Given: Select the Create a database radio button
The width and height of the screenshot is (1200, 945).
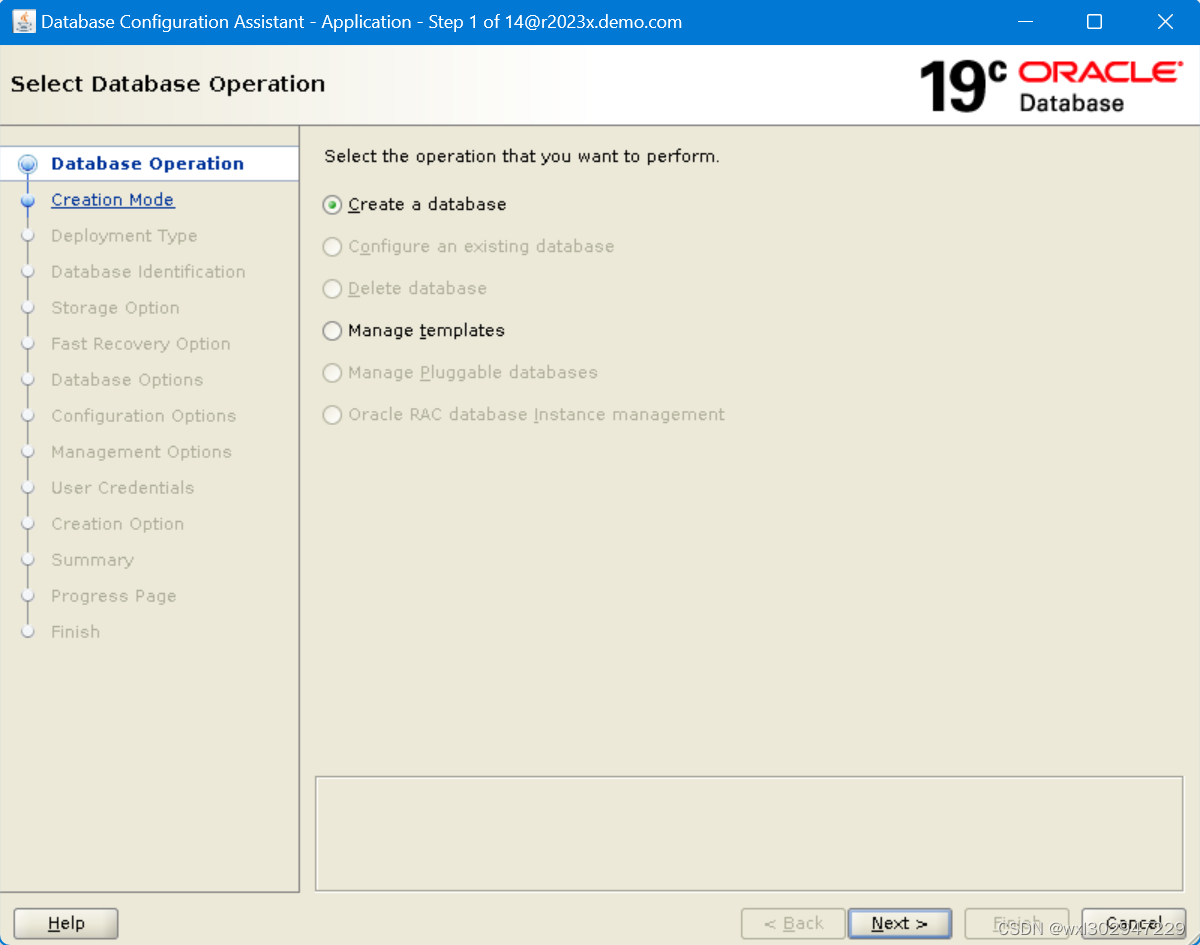Looking at the screenshot, I should pos(332,205).
